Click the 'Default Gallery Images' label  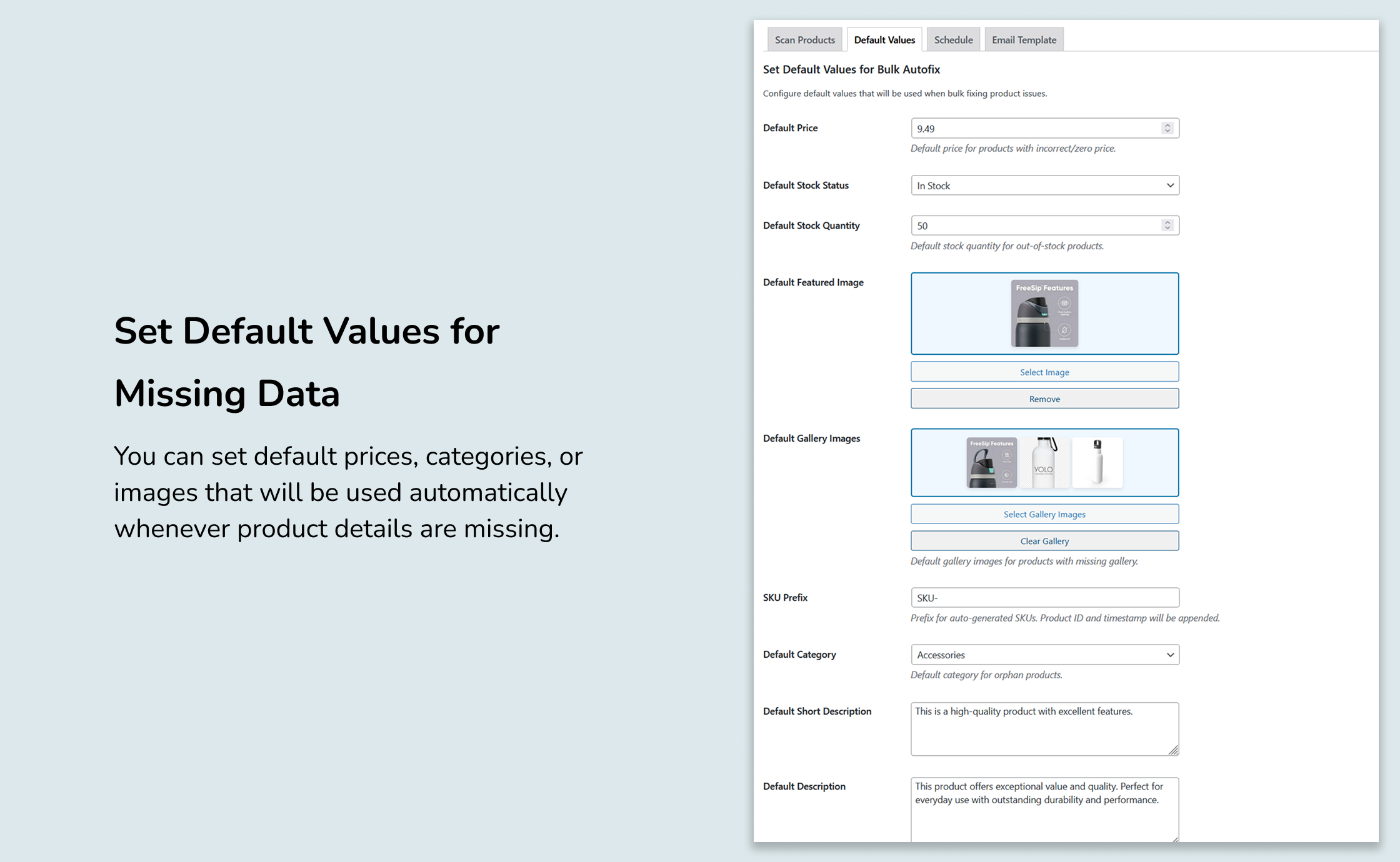pos(811,438)
